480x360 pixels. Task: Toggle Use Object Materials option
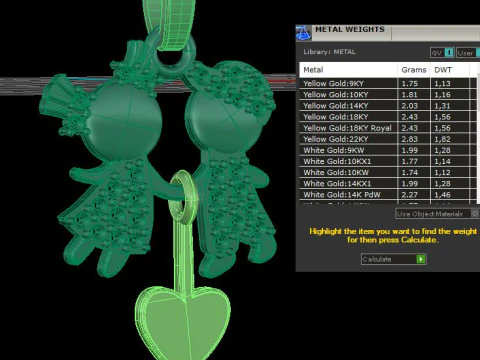(x=437, y=214)
